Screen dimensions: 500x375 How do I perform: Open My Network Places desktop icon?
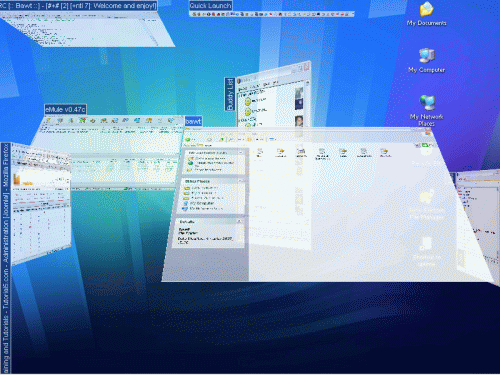426,111
